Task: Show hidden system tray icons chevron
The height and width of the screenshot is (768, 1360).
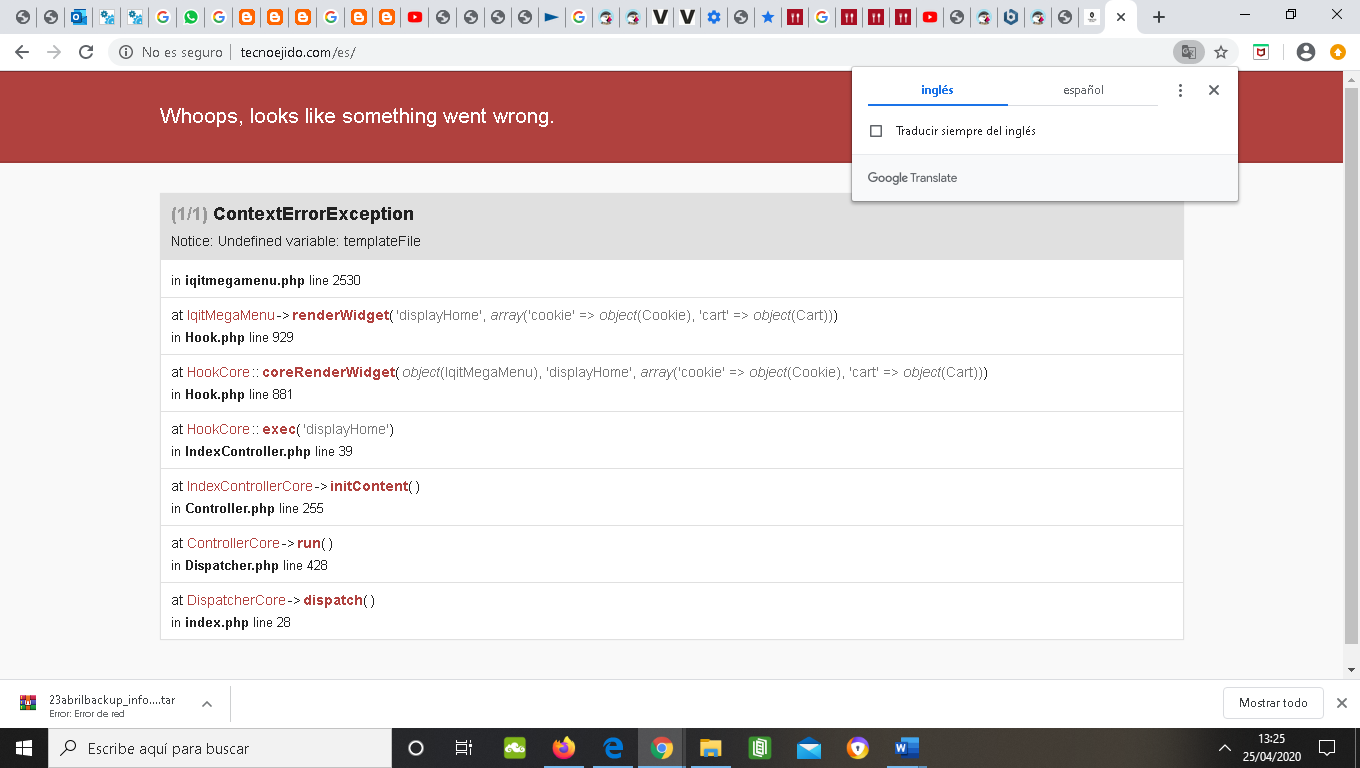Action: point(1225,748)
